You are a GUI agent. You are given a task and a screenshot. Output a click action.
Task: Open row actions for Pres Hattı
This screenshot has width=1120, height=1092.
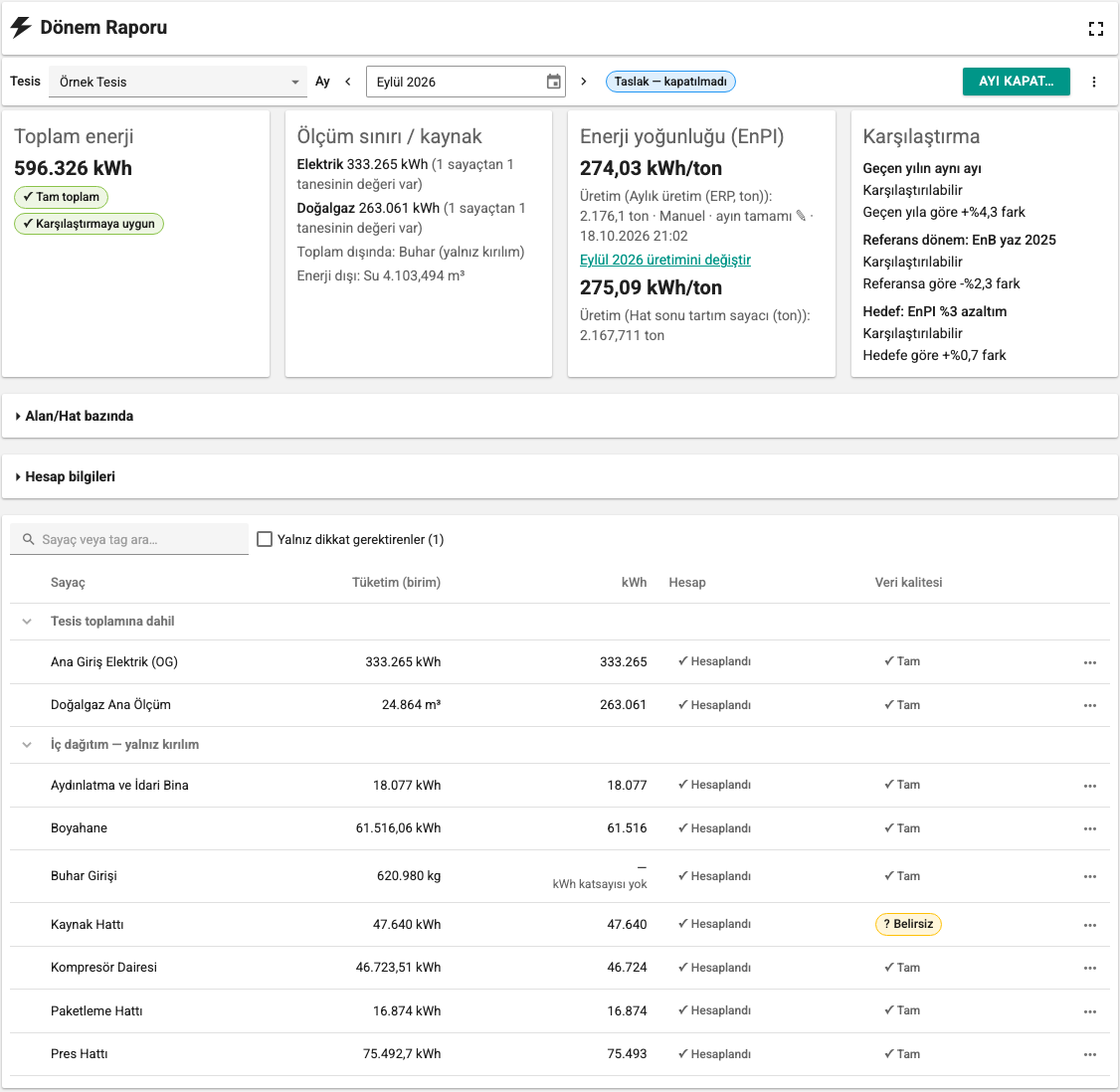point(1089,1054)
